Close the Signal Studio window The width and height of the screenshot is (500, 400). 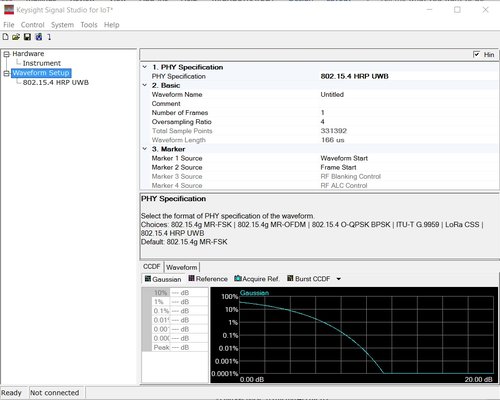(x=485, y=10)
